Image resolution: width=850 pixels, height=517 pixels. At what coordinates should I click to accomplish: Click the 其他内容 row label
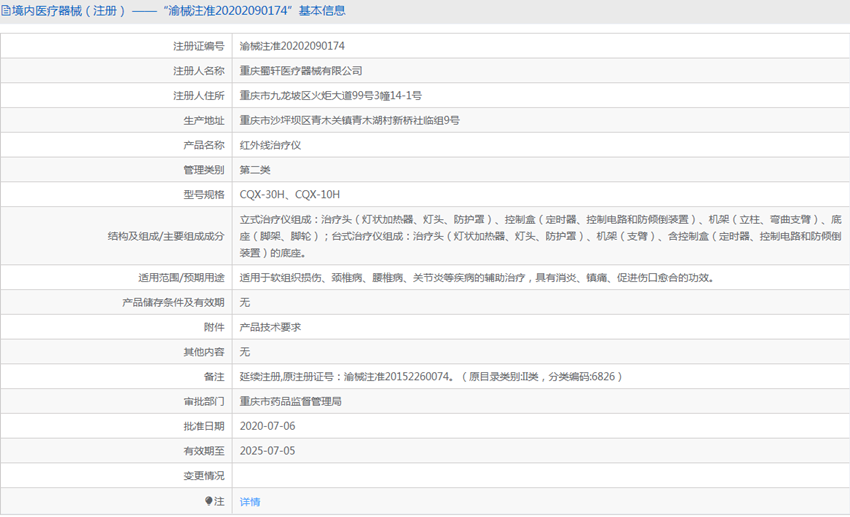pos(204,352)
